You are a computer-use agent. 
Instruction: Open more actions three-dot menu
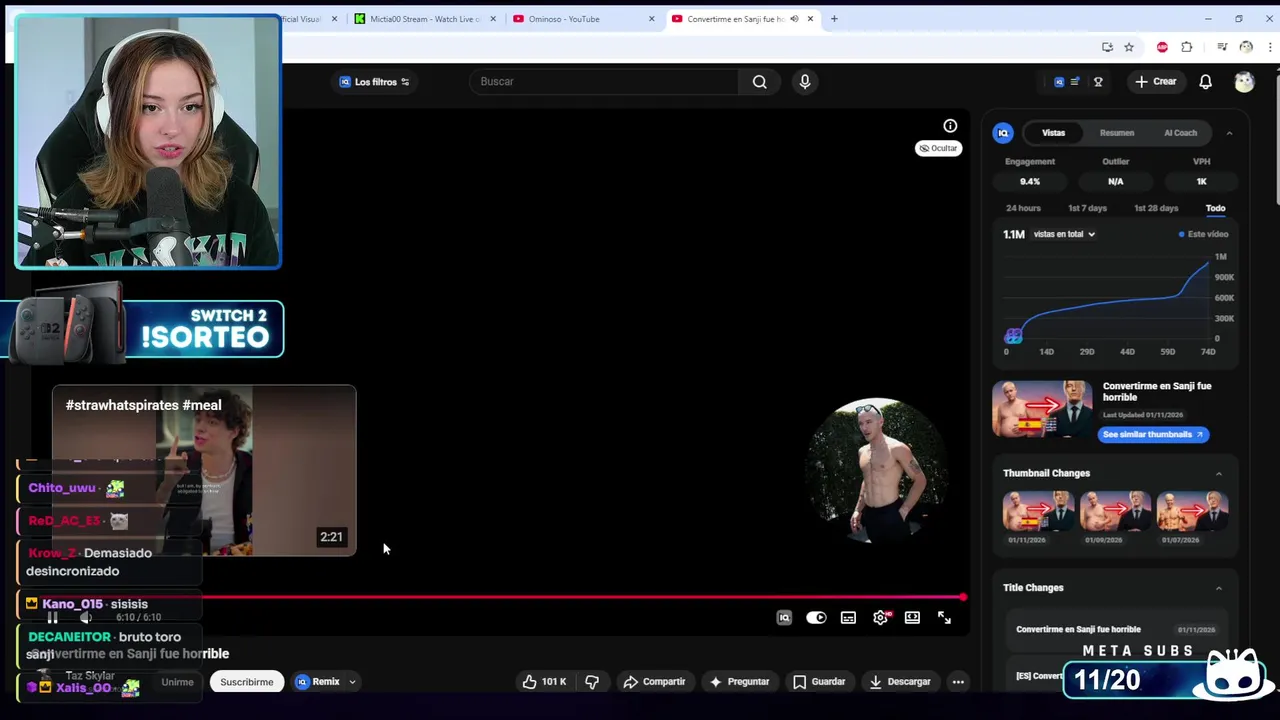(x=958, y=682)
